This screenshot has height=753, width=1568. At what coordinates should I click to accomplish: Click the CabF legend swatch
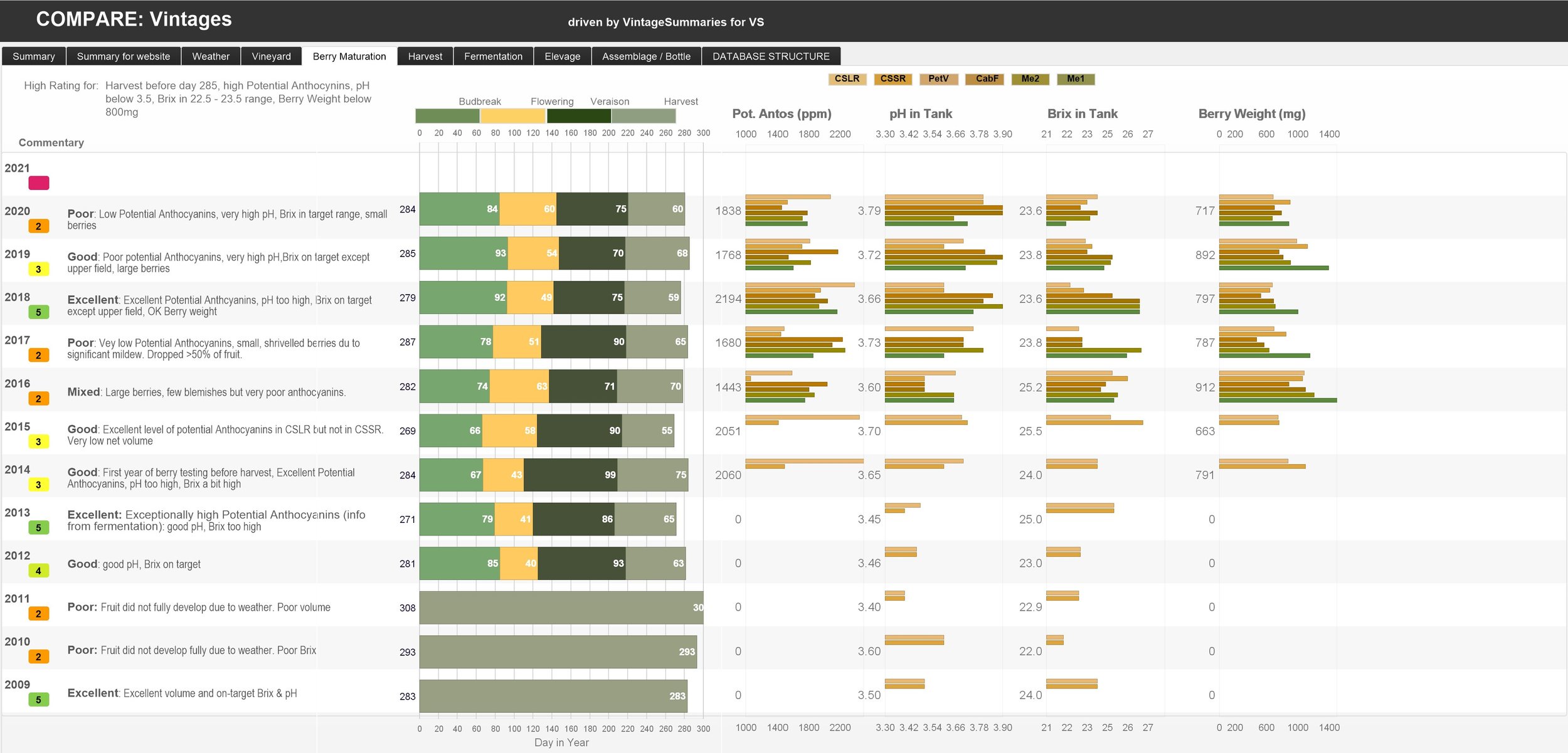click(x=985, y=79)
